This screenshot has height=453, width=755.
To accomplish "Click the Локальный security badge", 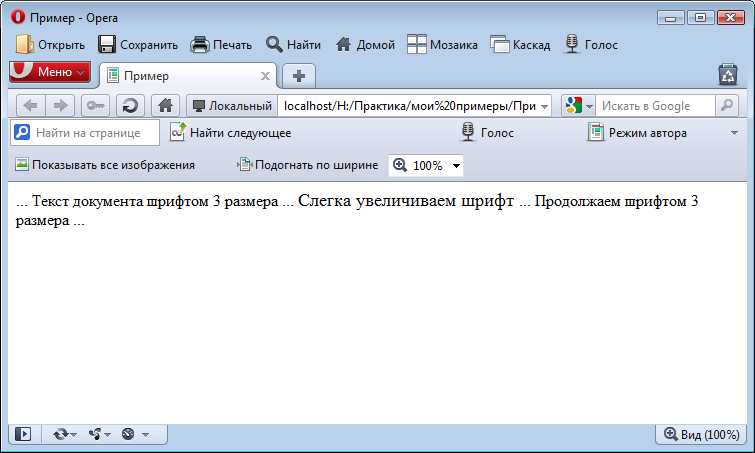I will 232,105.
